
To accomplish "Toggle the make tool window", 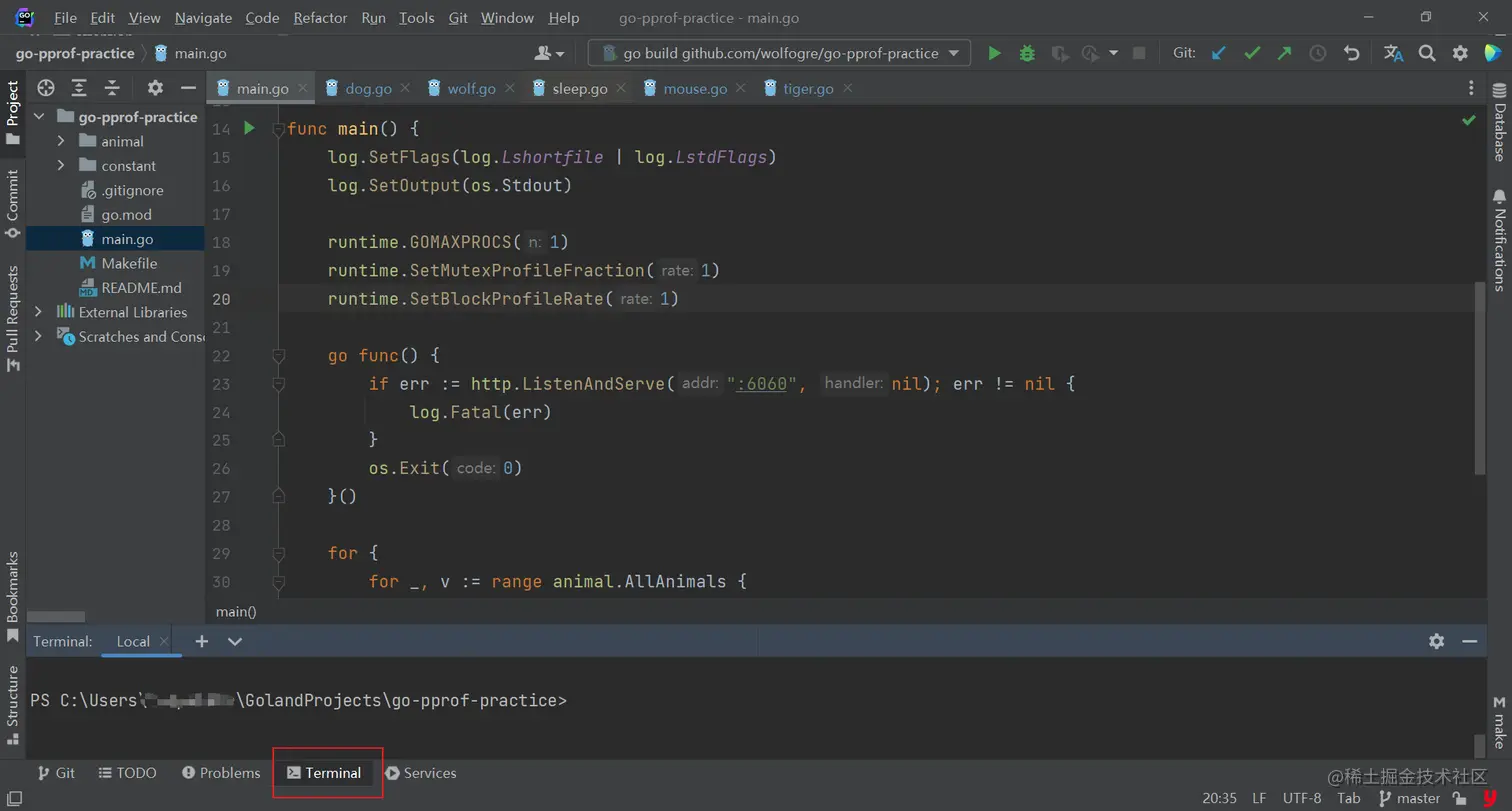I will coord(1499,722).
